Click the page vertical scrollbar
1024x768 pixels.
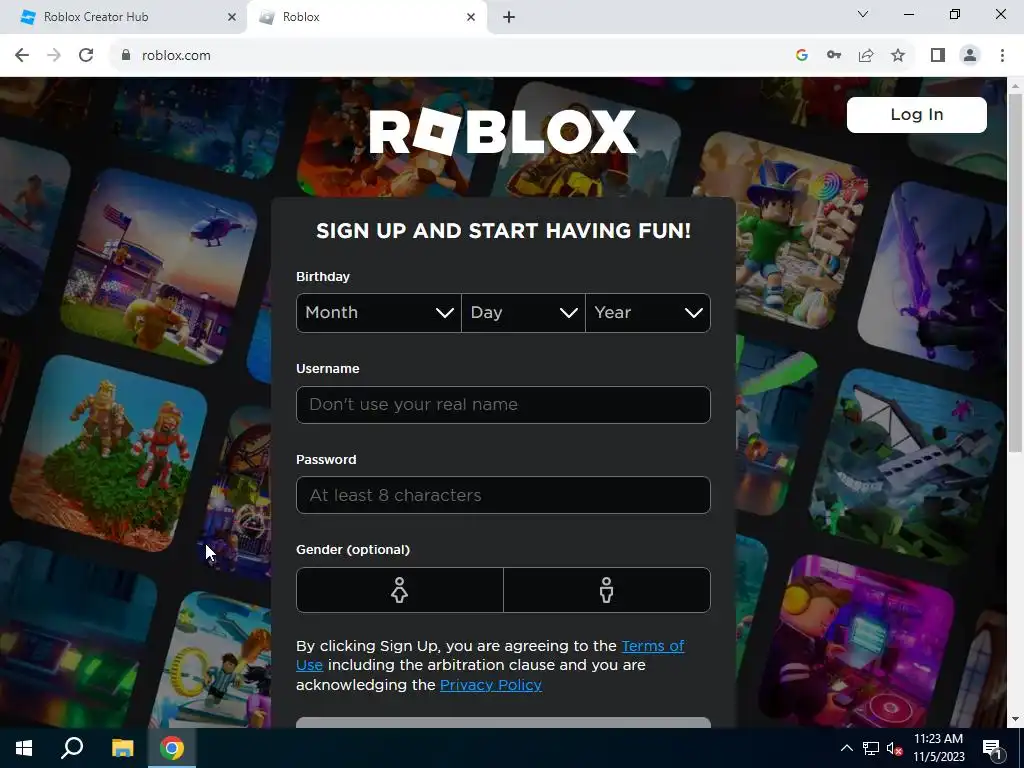1015,272
